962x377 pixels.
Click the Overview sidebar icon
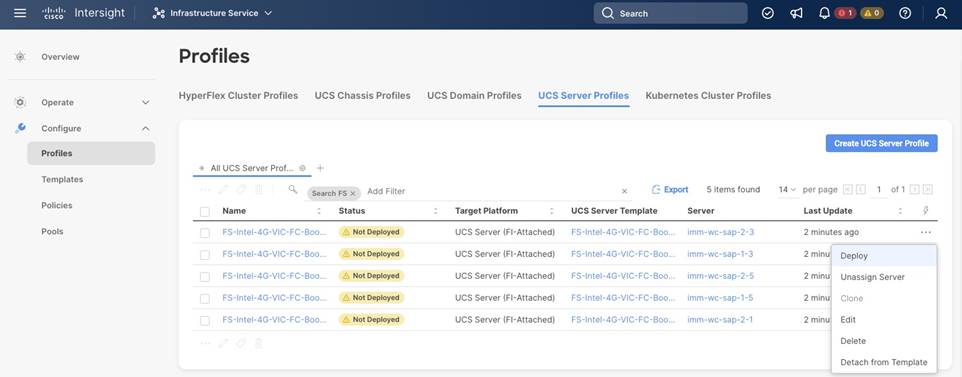click(20, 56)
